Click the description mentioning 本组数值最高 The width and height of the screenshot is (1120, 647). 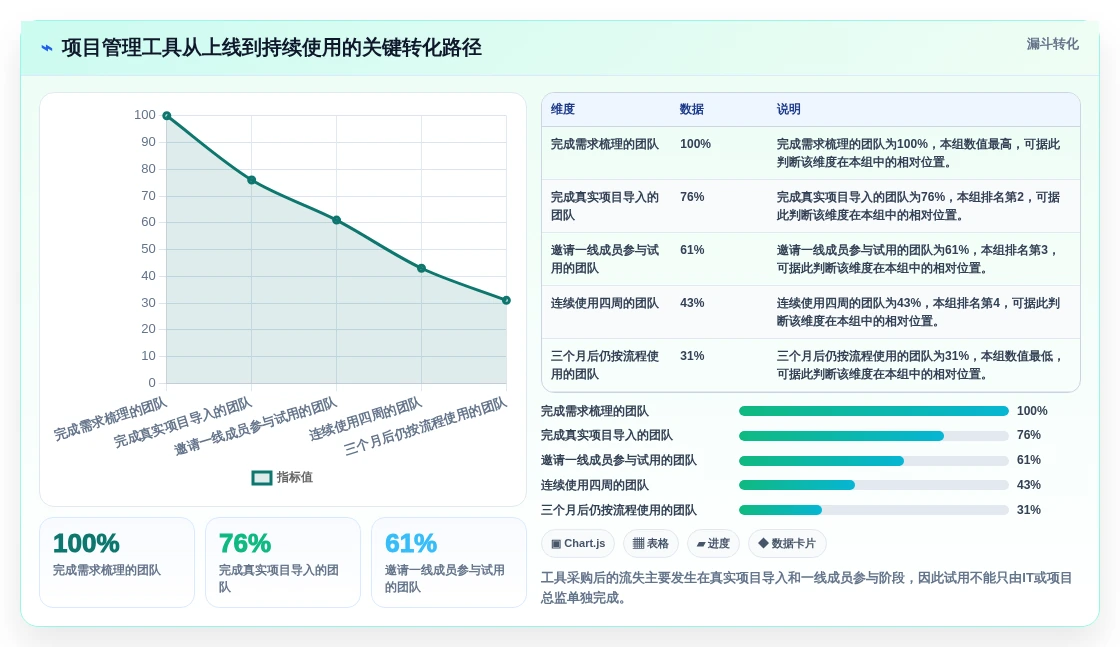[919, 153]
